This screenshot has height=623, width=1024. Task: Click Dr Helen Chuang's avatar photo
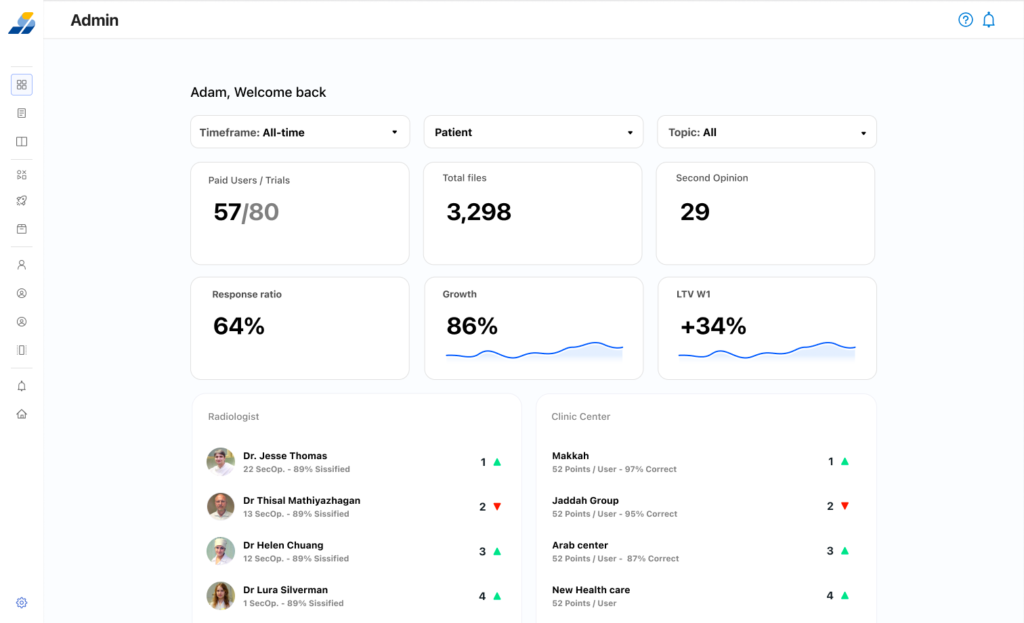pyautogui.click(x=221, y=551)
